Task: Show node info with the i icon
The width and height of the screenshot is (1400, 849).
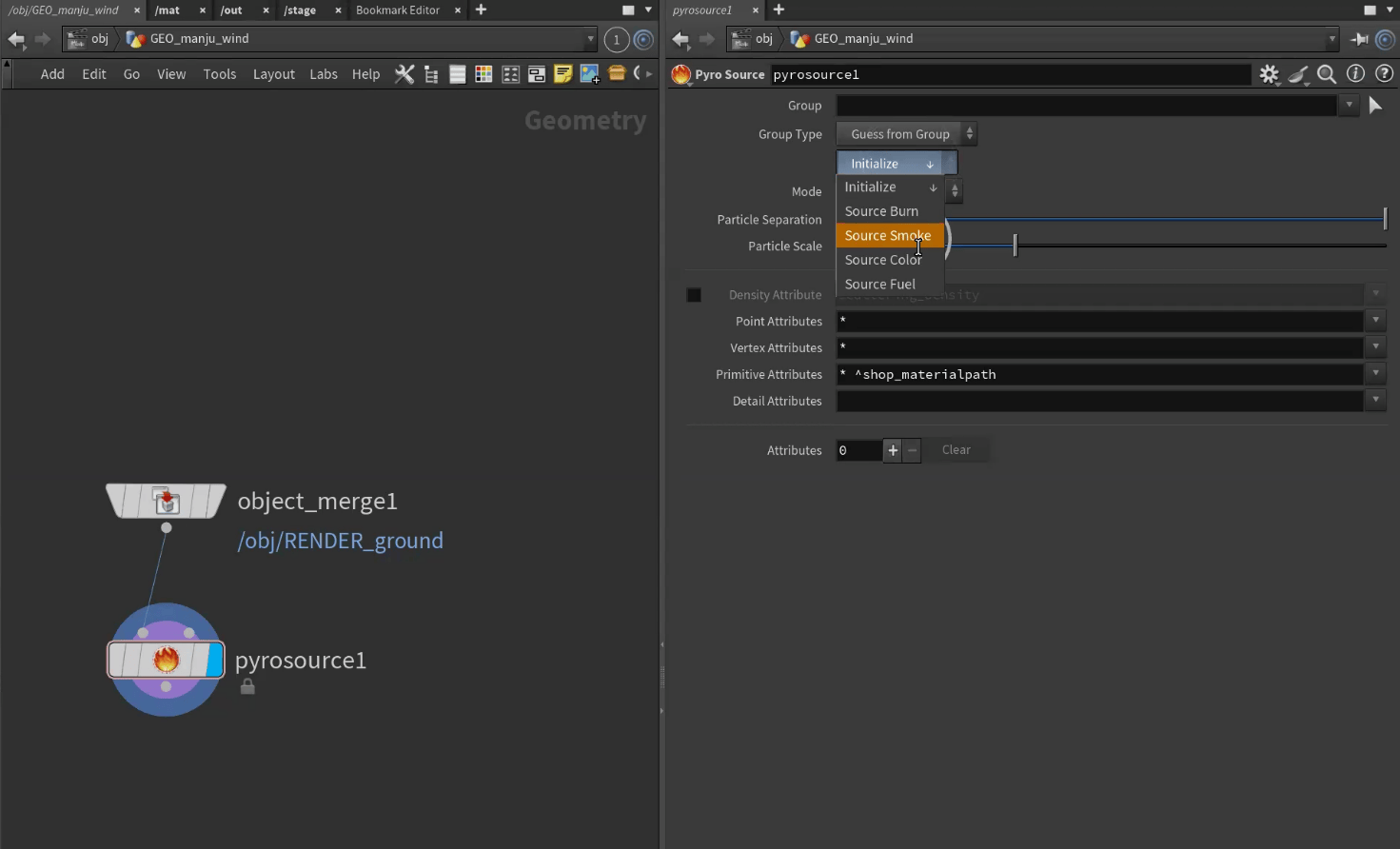Action: [x=1355, y=74]
